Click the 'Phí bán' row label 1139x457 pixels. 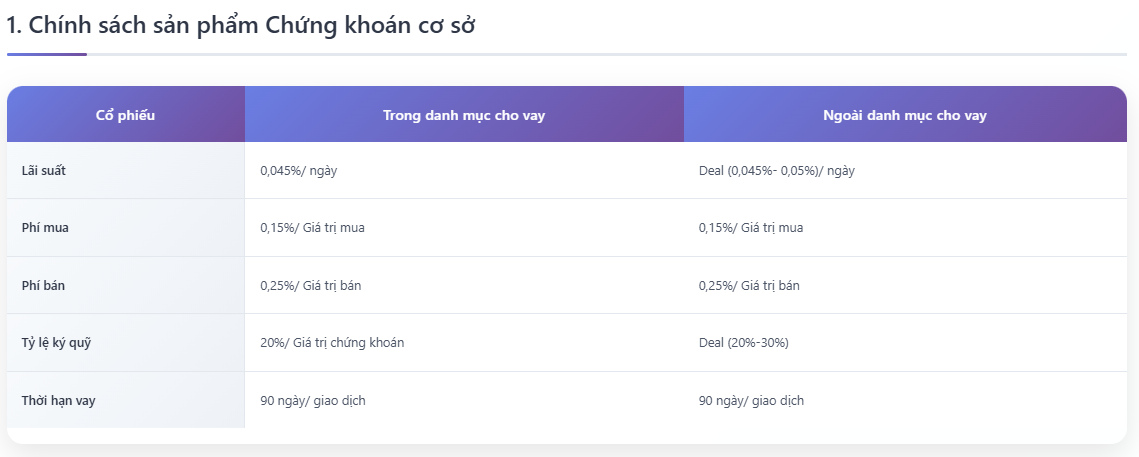click(43, 285)
